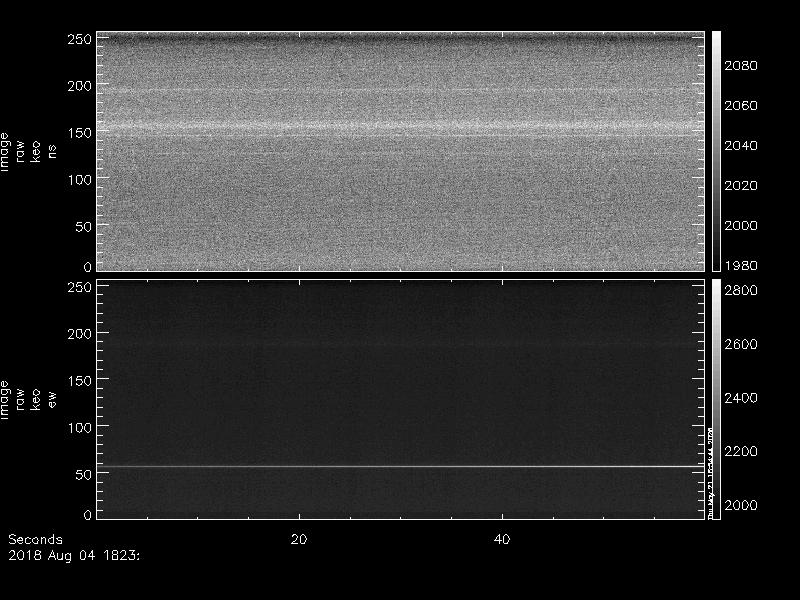Click the '2060' top colorbar label
This screenshot has width=800, height=600.
741,106
